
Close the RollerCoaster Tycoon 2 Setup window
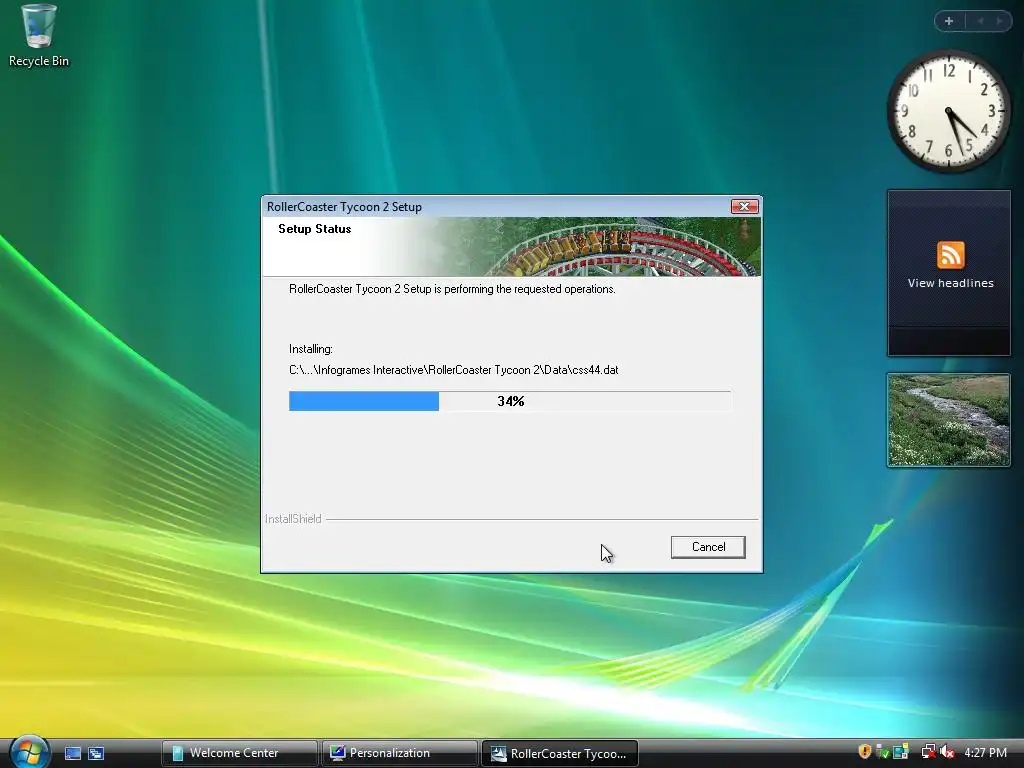[744, 206]
